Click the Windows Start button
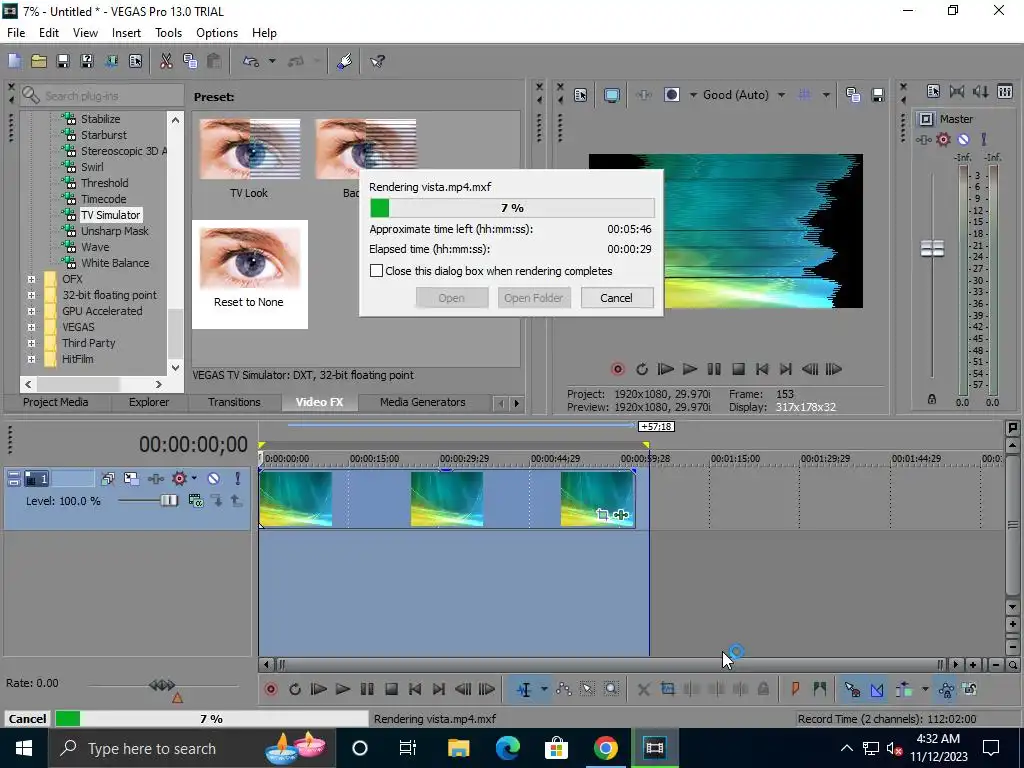 tap(24, 748)
